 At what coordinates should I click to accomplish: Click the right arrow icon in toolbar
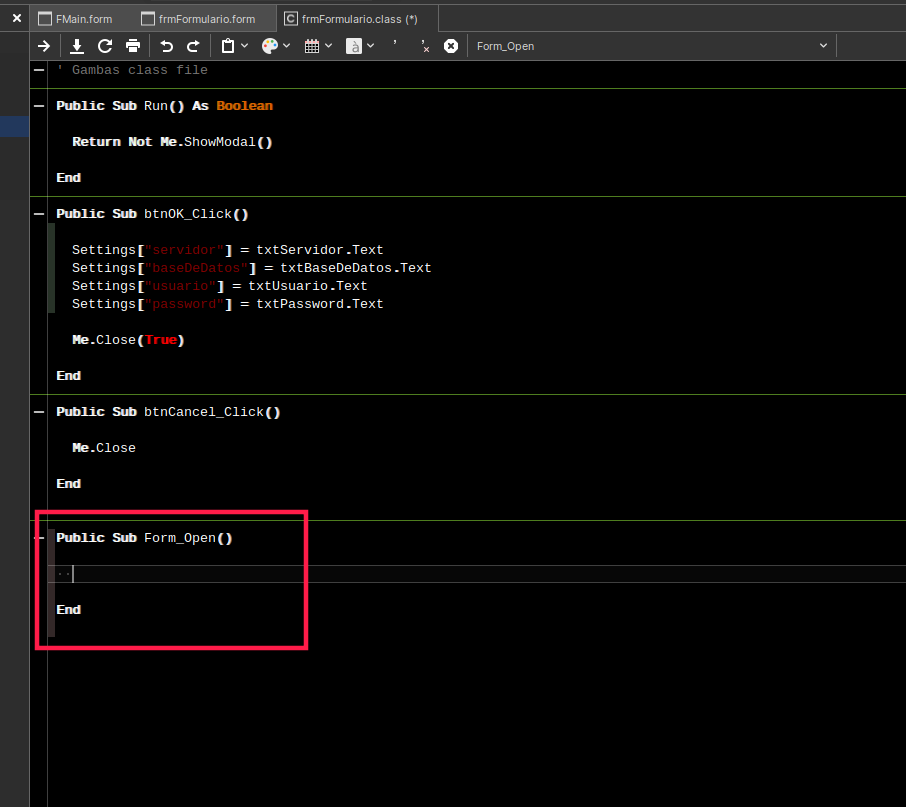click(x=44, y=46)
